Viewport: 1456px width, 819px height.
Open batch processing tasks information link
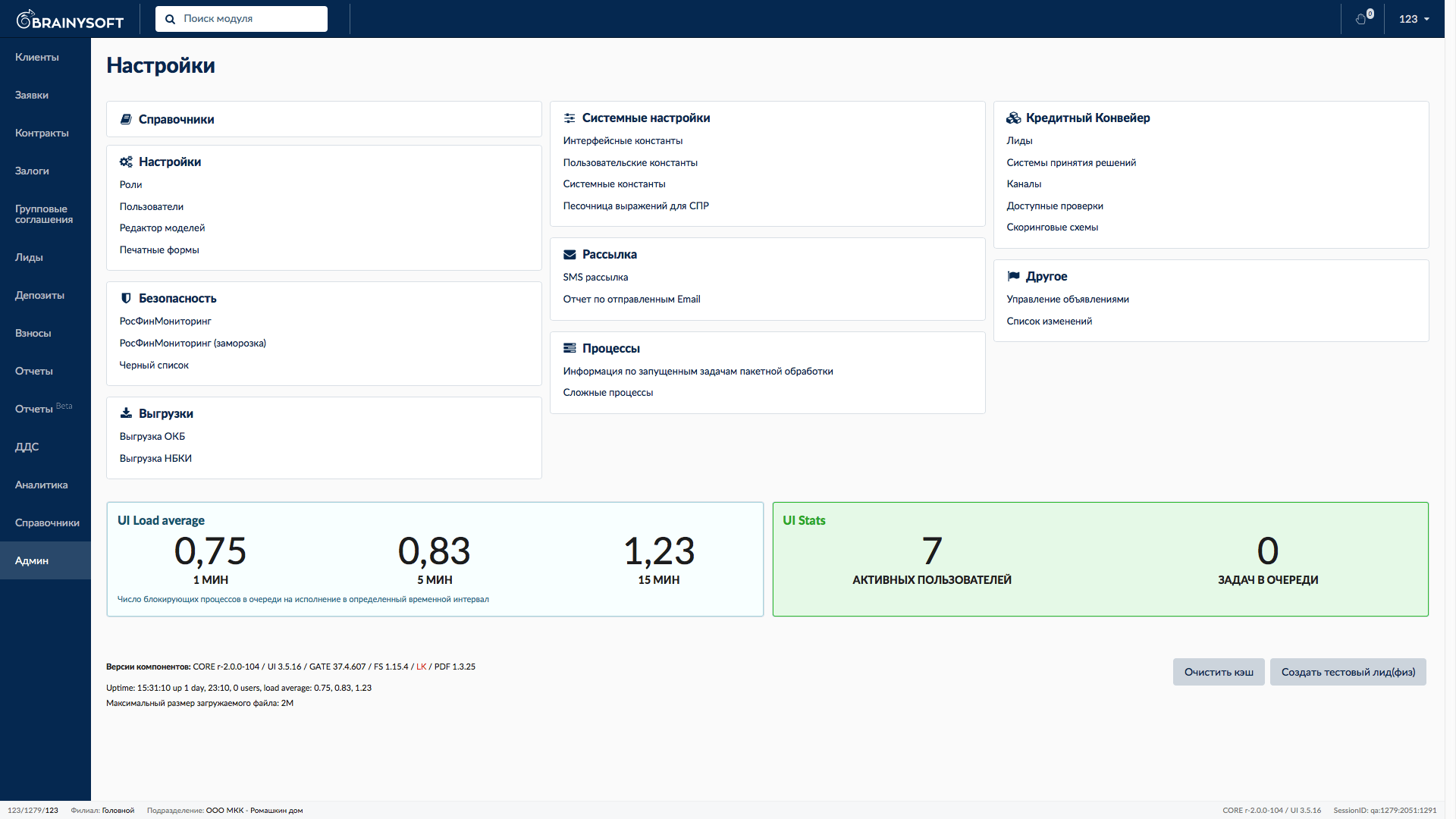coord(698,371)
